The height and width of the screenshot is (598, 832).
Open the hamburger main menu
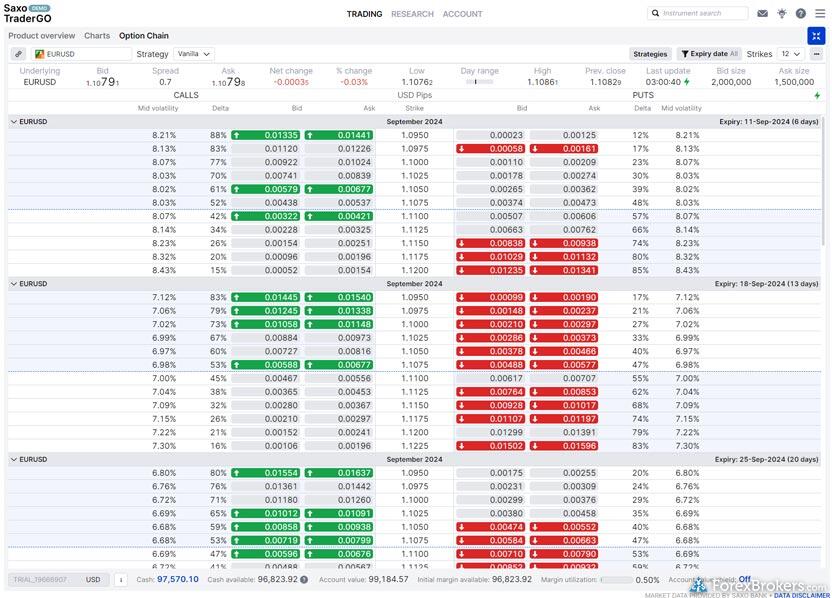click(x=818, y=14)
